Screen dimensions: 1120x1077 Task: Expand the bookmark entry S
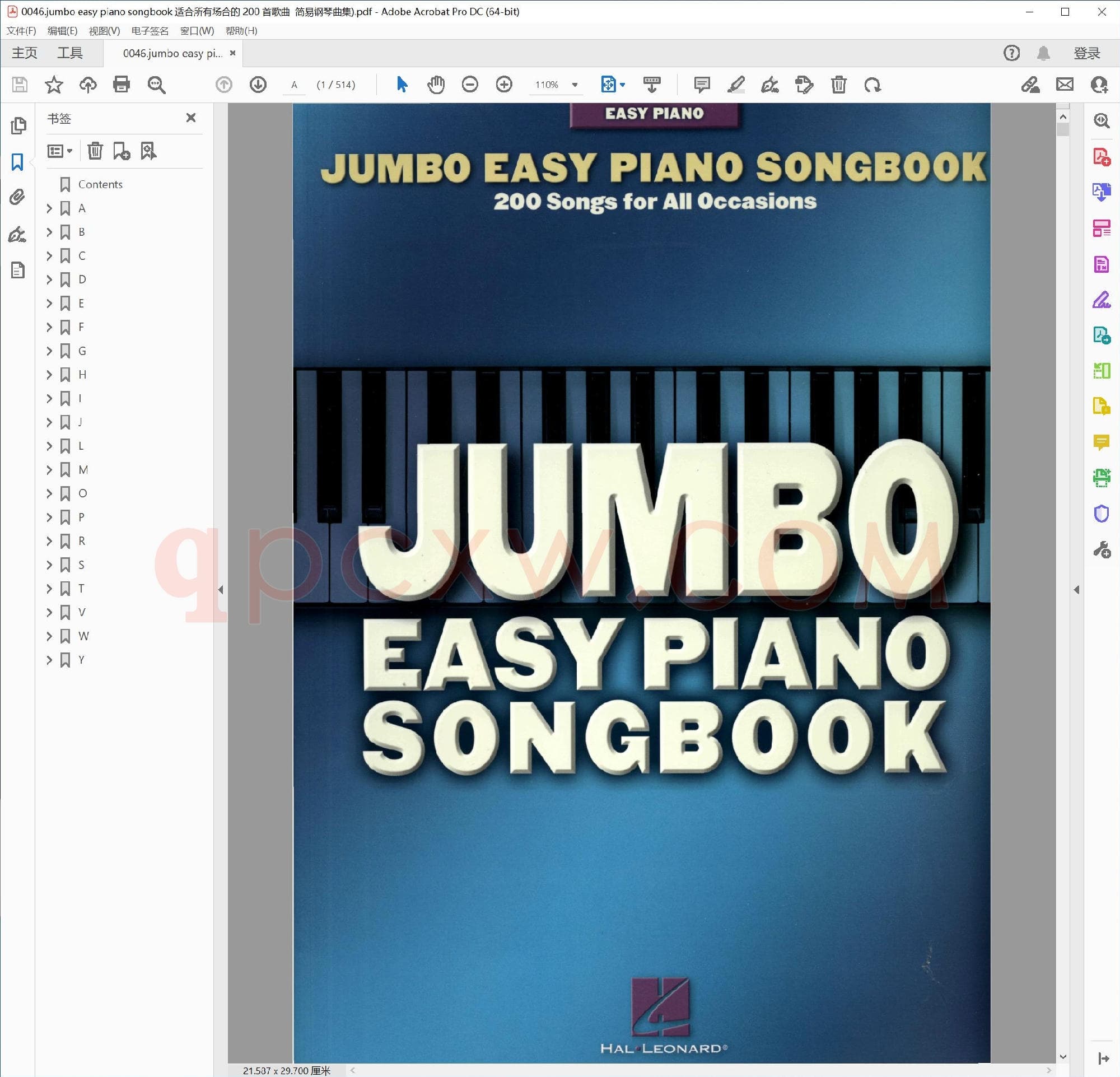(49, 565)
